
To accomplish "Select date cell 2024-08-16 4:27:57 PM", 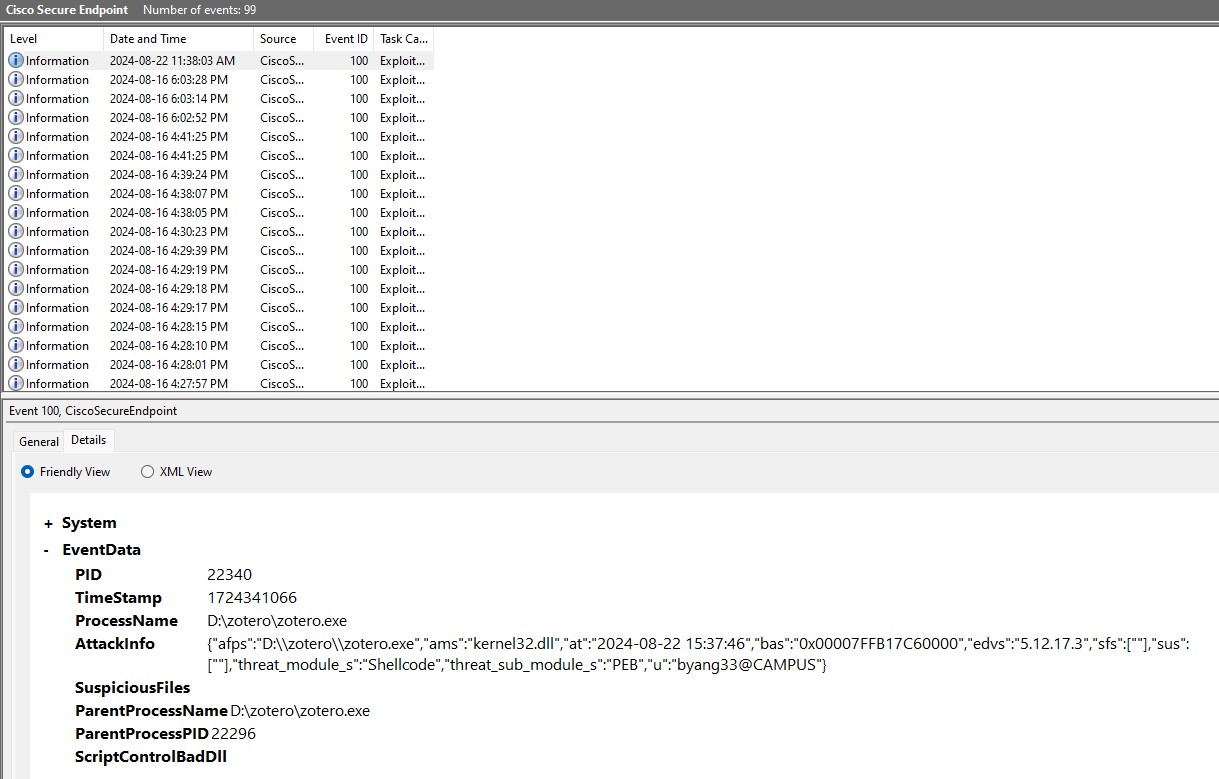I will pyautogui.click(x=169, y=384).
